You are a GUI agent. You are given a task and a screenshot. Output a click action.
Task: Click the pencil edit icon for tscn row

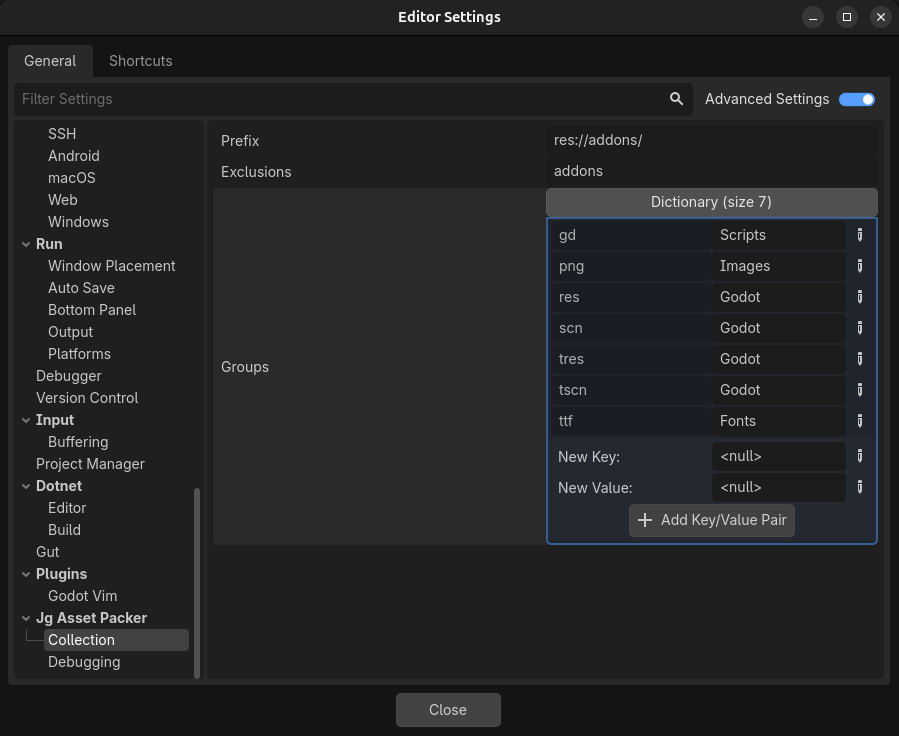[860, 390]
